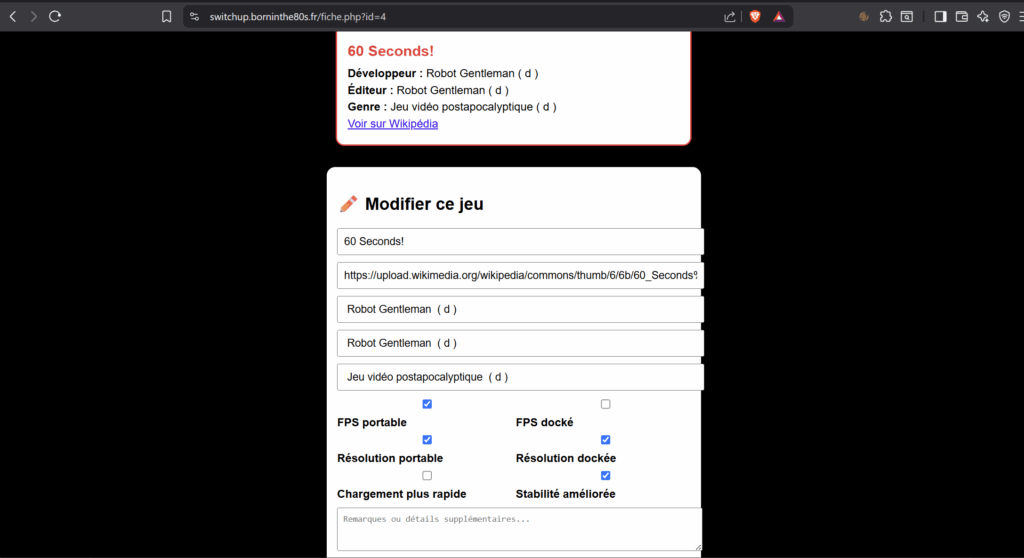Click the 'FPS portable' label

pyautogui.click(x=372, y=423)
